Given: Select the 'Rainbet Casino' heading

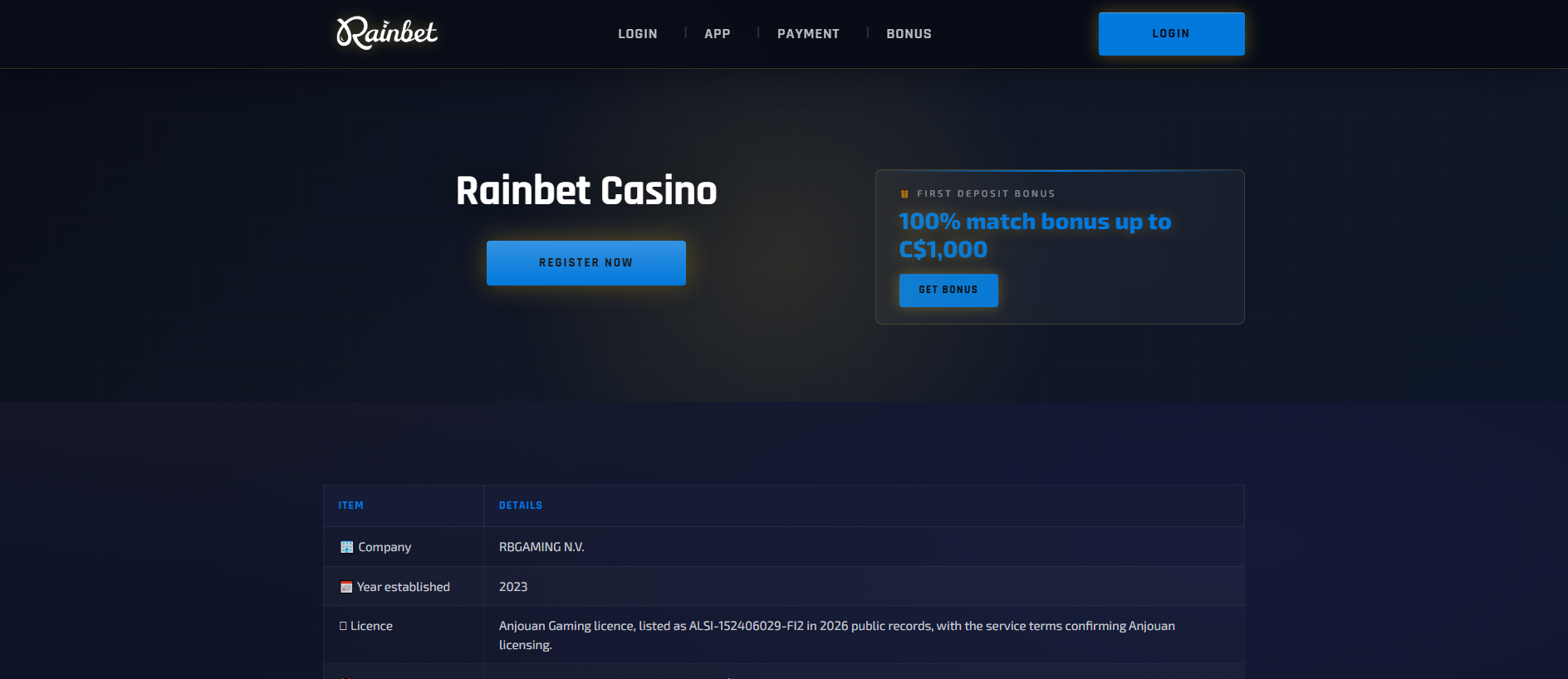Looking at the screenshot, I should pyautogui.click(x=586, y=191).
